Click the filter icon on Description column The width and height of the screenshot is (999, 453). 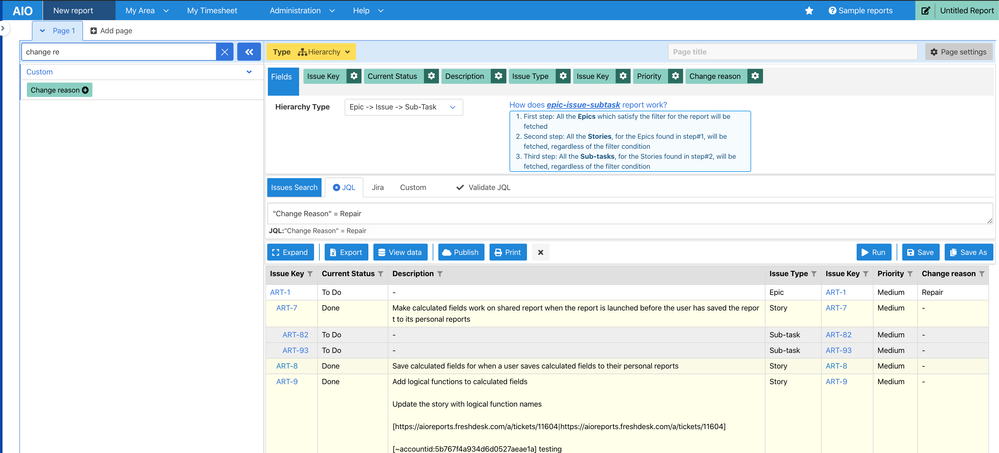[440, 274]
